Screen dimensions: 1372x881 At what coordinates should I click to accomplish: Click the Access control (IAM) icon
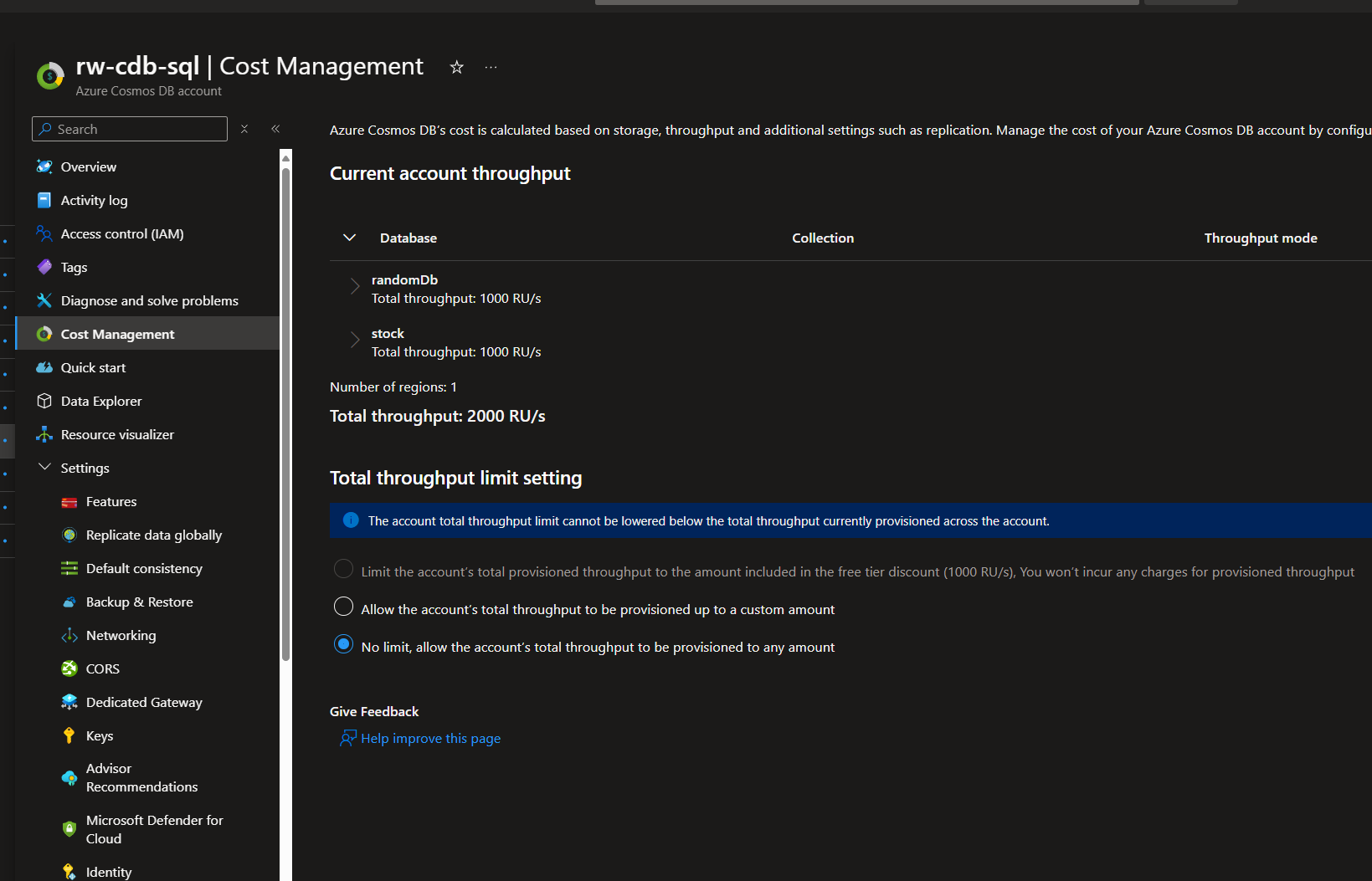click(44, 233)
